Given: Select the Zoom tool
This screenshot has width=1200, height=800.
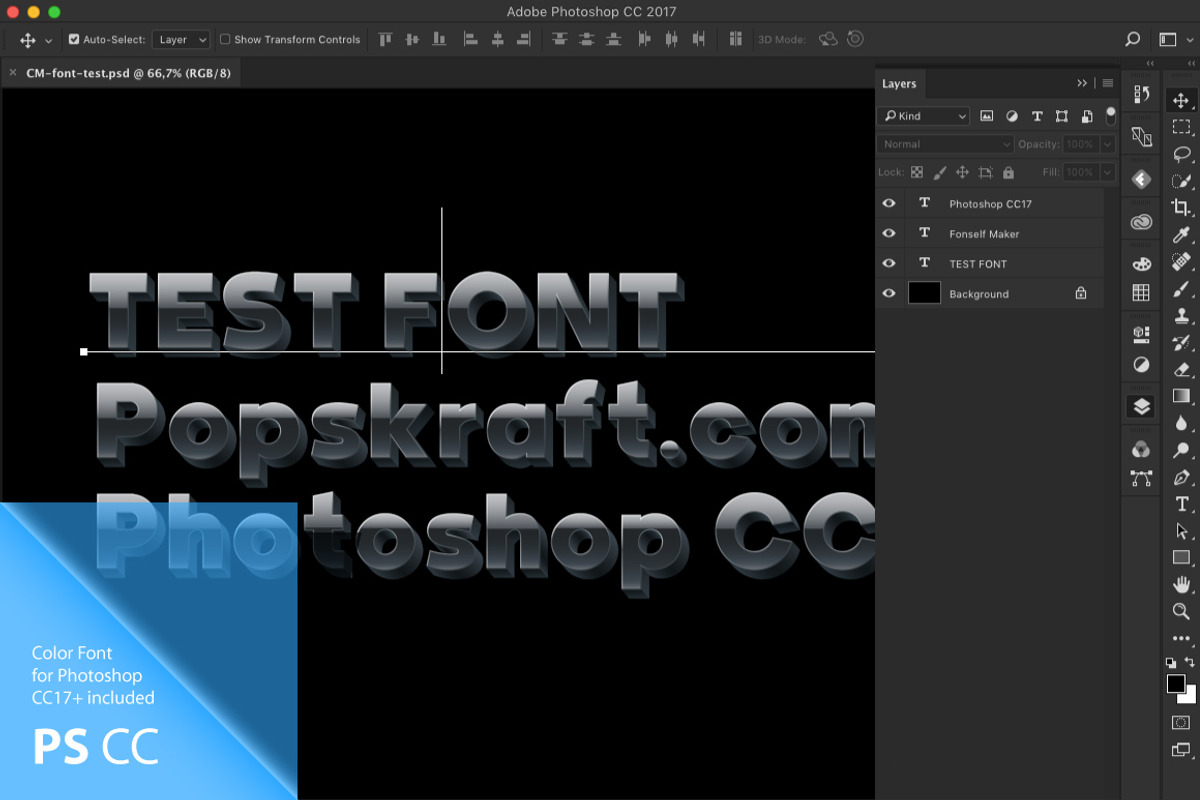Looking at the screenshot, I should click(x=1181, y=611).
